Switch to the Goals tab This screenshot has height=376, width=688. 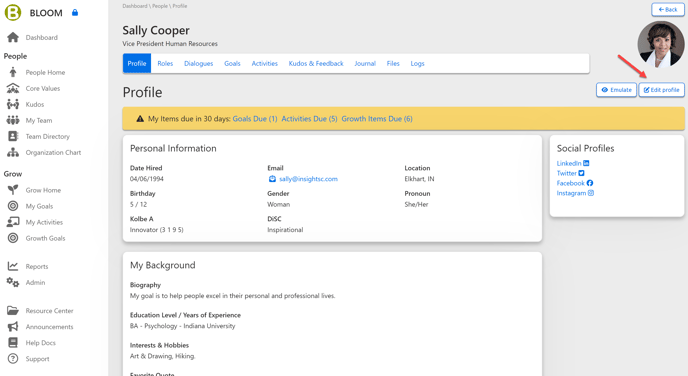pyautogui.click(x=232, y=63)
